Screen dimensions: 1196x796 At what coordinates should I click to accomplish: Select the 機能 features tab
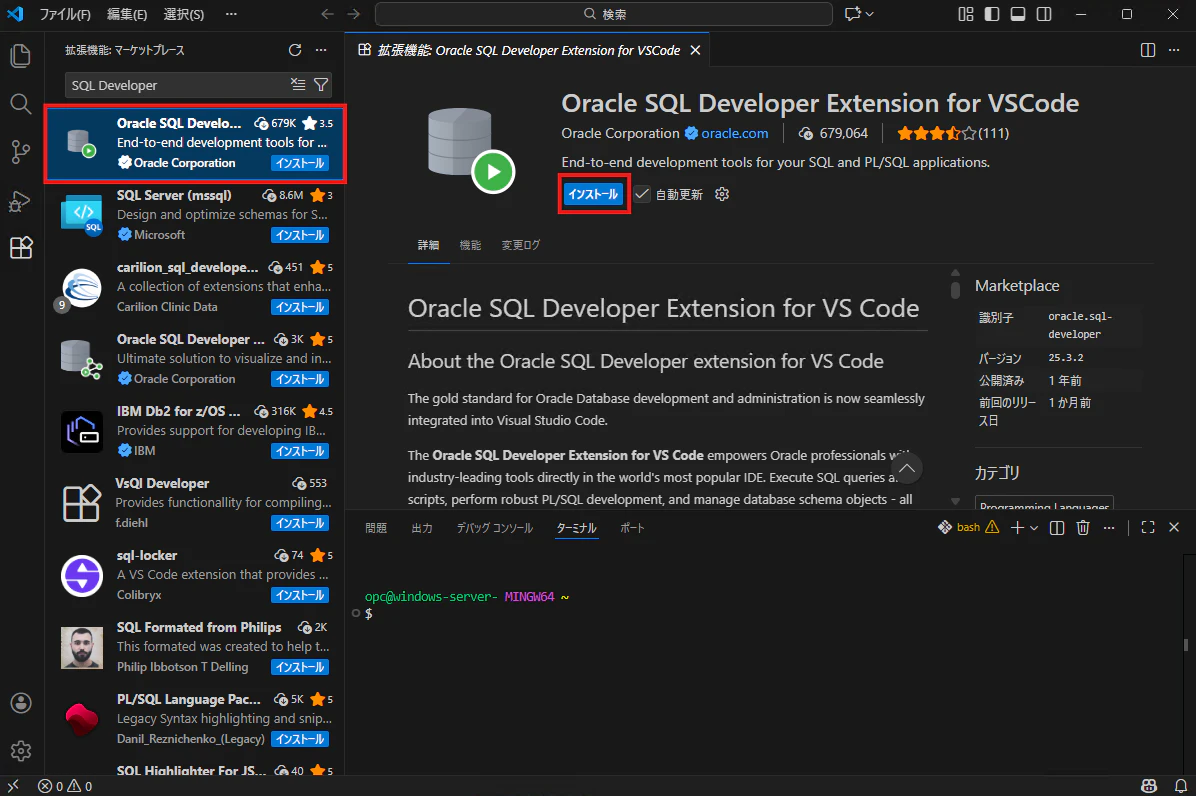pyautogui.click(x=470, y=246)
